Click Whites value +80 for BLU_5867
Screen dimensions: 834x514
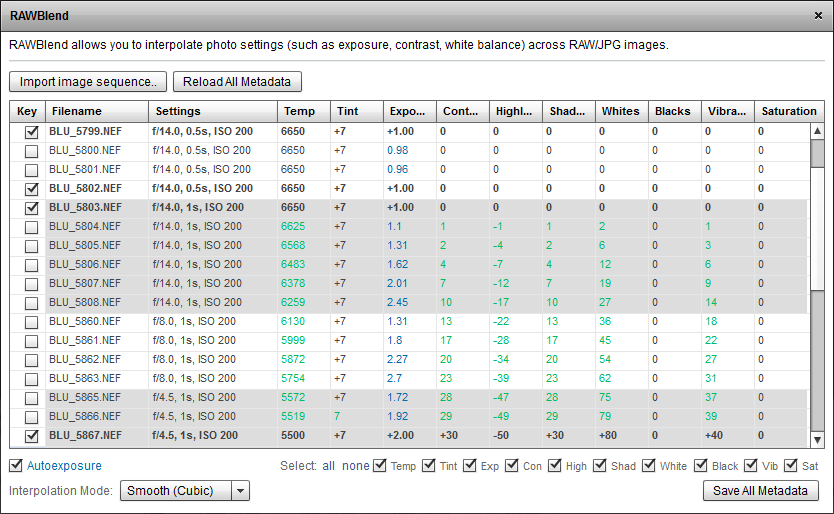coord(608,436)
